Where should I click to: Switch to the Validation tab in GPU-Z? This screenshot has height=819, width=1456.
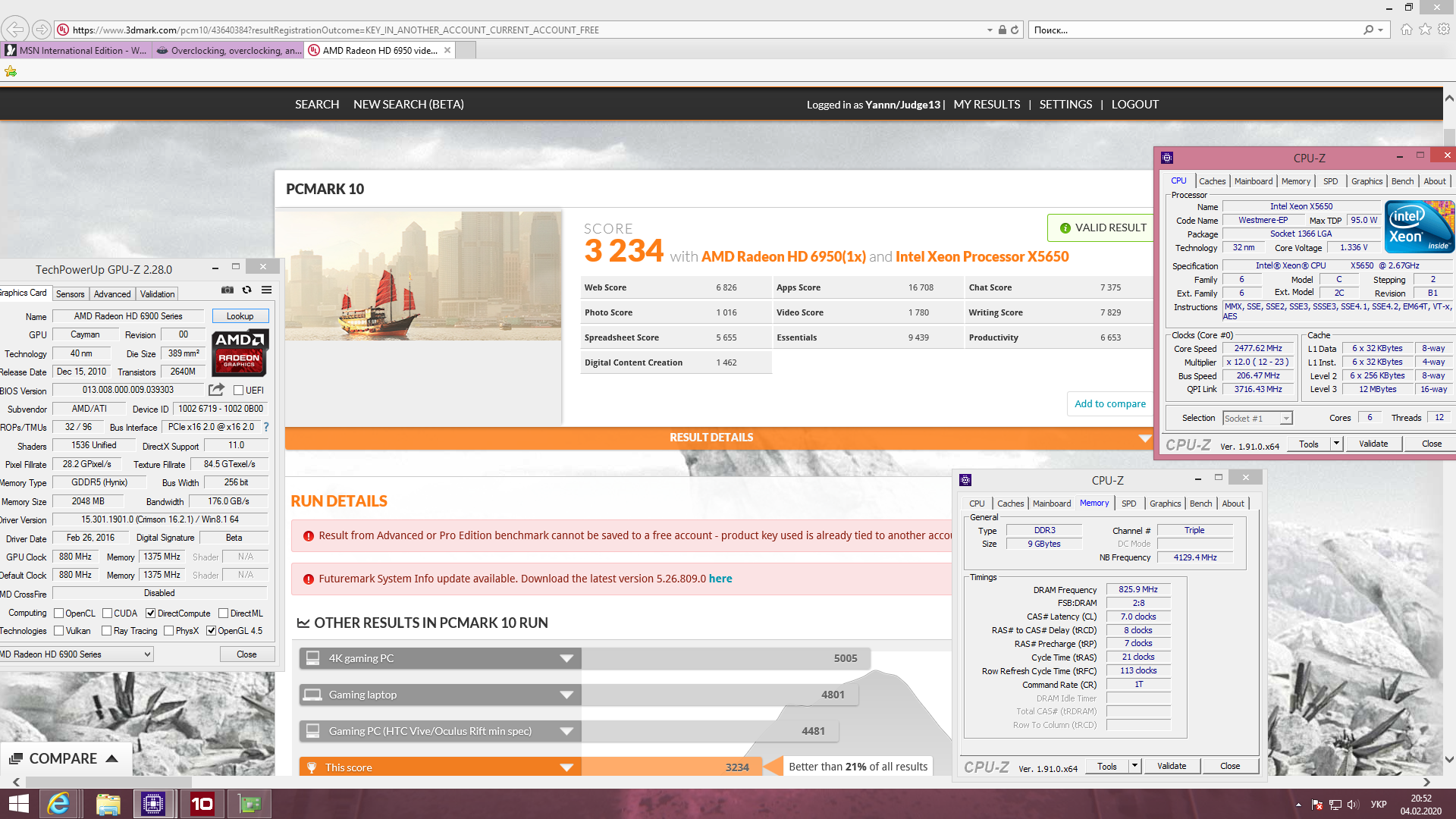(157, 294)
